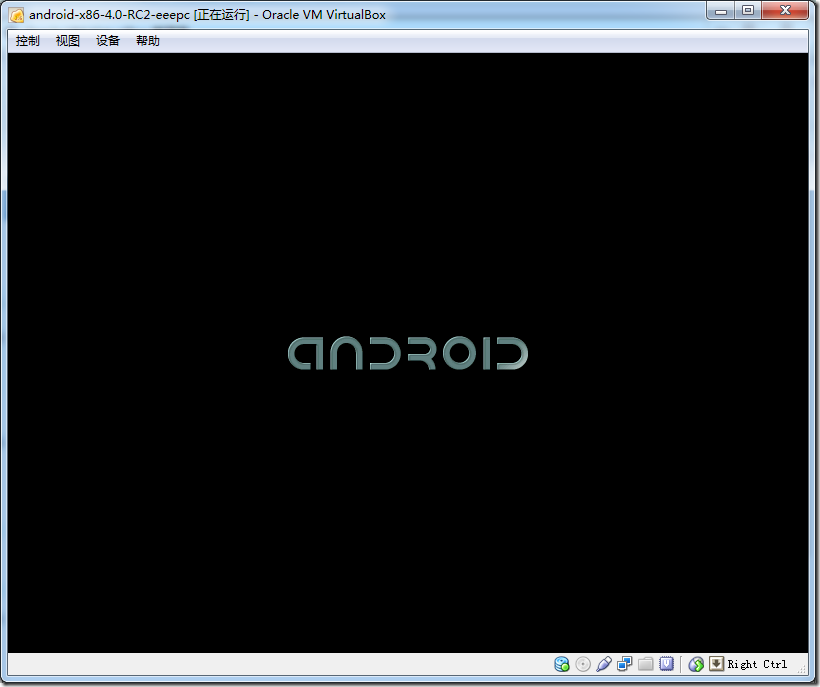Click the network adapter status icon

(624, 664)
